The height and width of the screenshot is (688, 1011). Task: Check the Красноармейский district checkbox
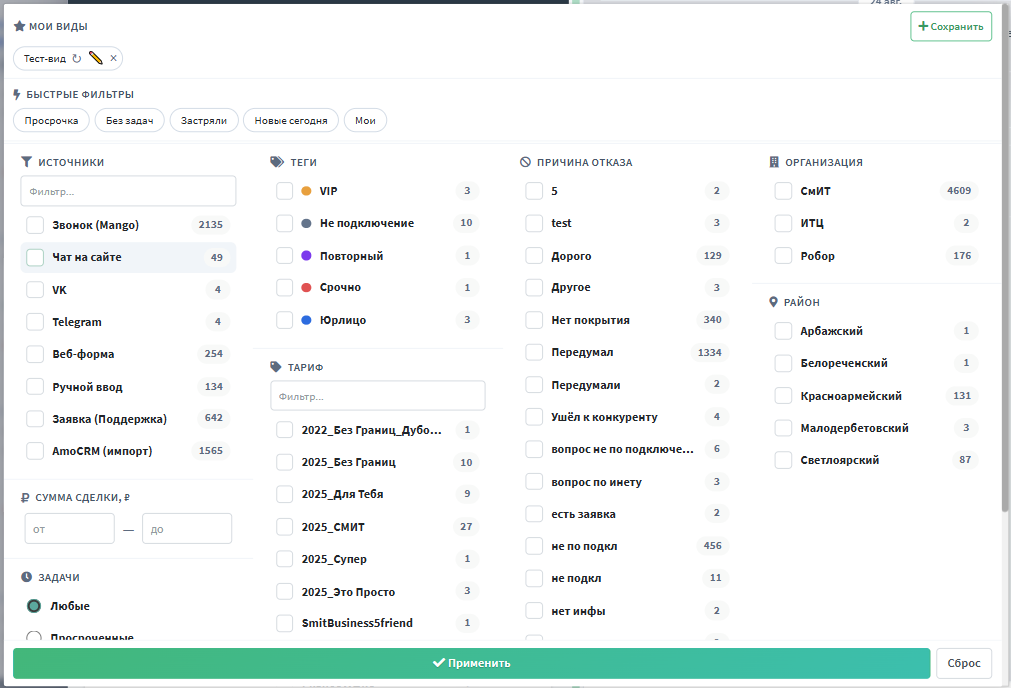(783, 396)
